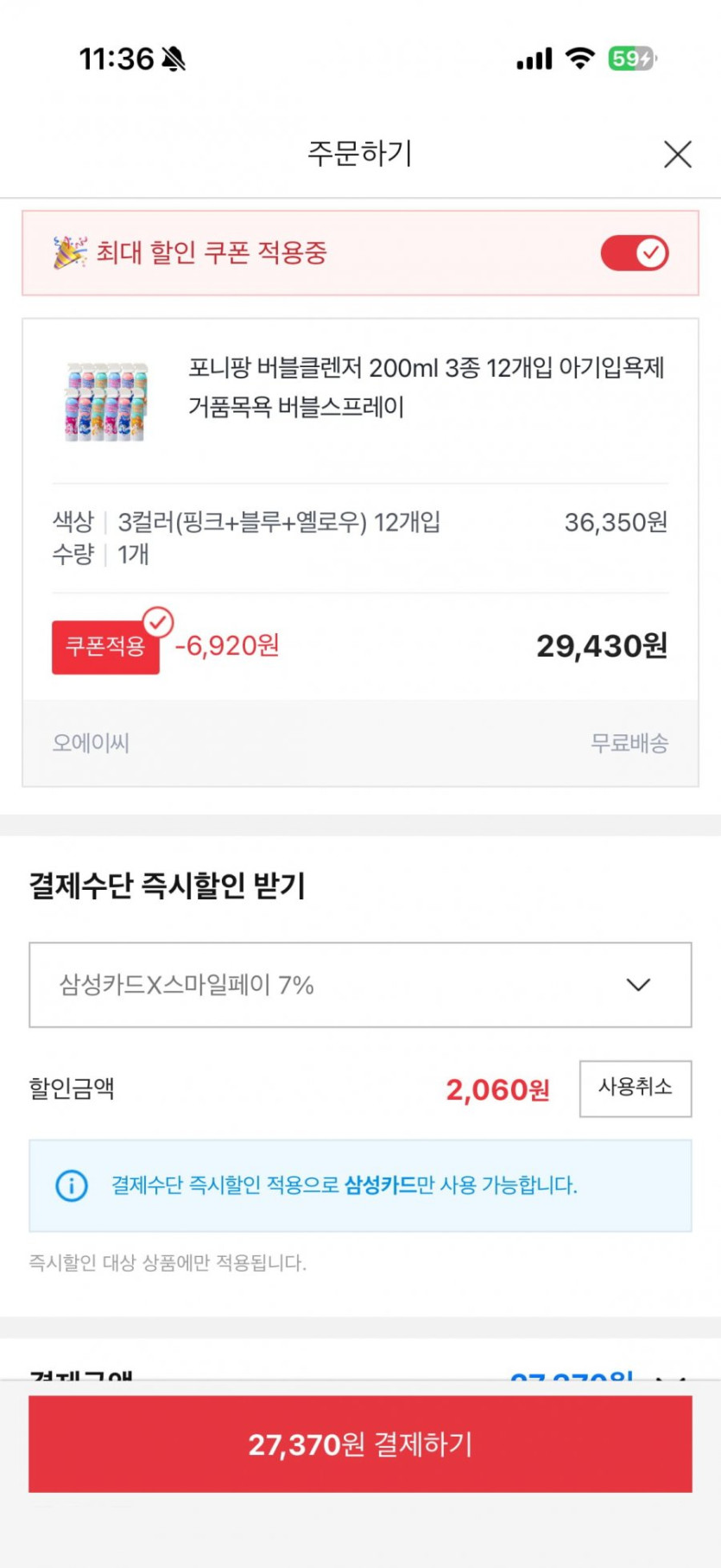Close the order page with the X icon
Image resolution: width=721 pixels, height=1568 pixels.
[678, 155]
